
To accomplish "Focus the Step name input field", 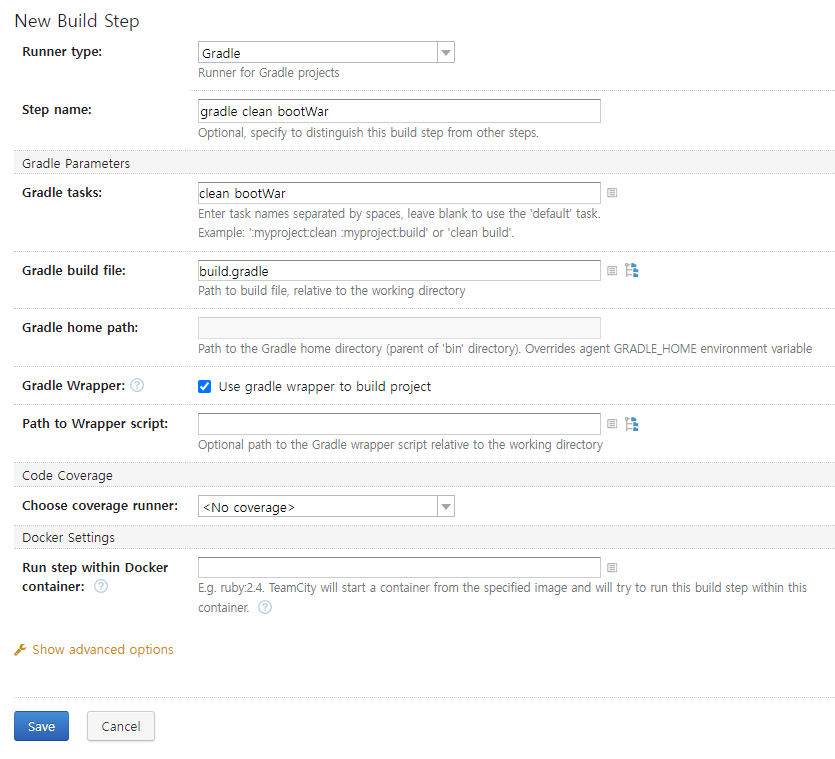I will click(x=399, y=111).
